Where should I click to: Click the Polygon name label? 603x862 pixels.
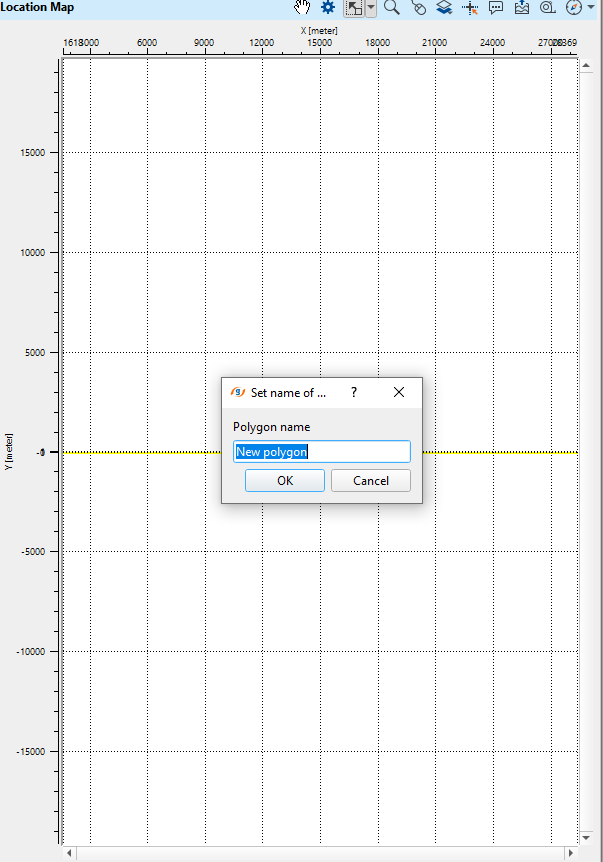tap(272, 427)
